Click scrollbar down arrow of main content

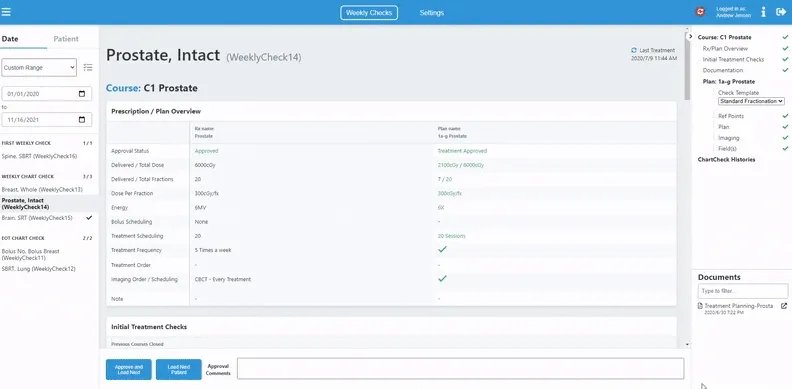[x=687, y=344]
